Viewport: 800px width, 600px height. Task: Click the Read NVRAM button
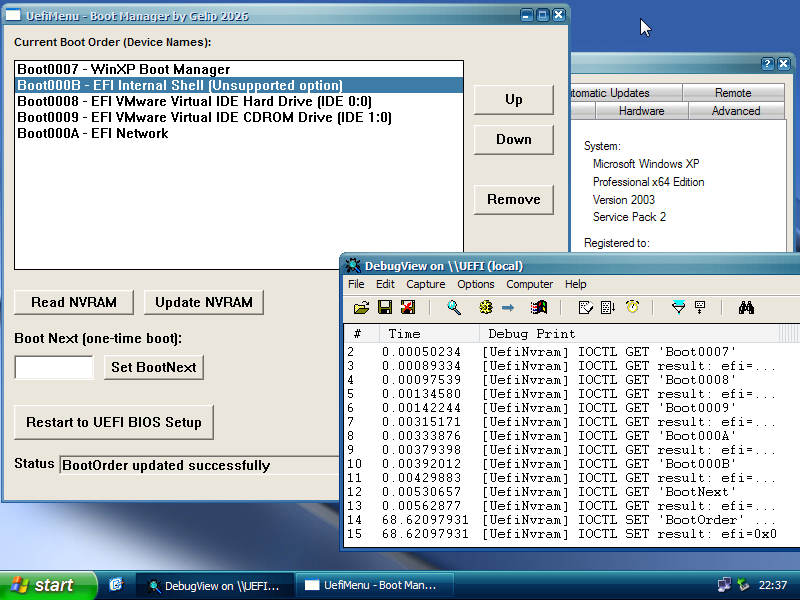pos(74,303)
